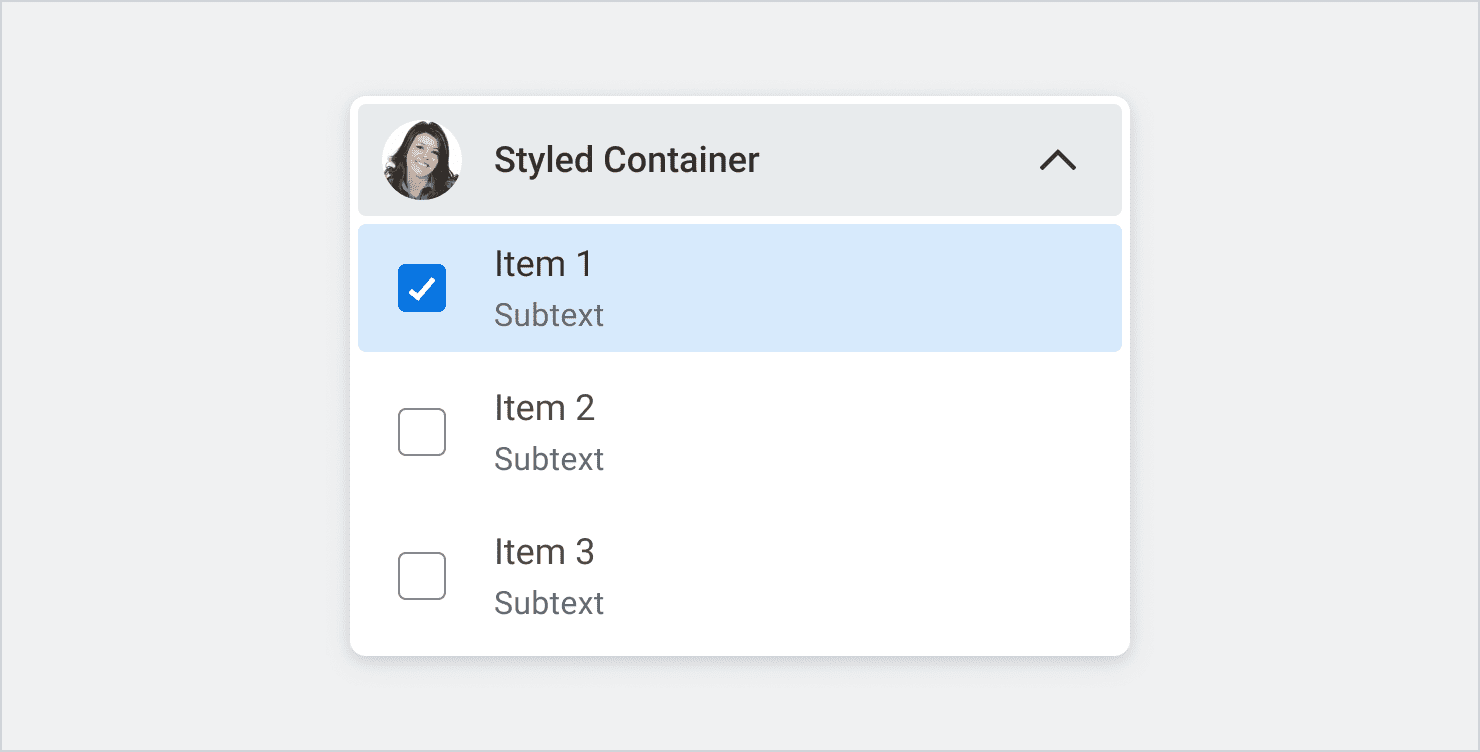Click empty header space left of the chevron
This screenshot has height=752, width=1480.
click(x=900, y=160)
